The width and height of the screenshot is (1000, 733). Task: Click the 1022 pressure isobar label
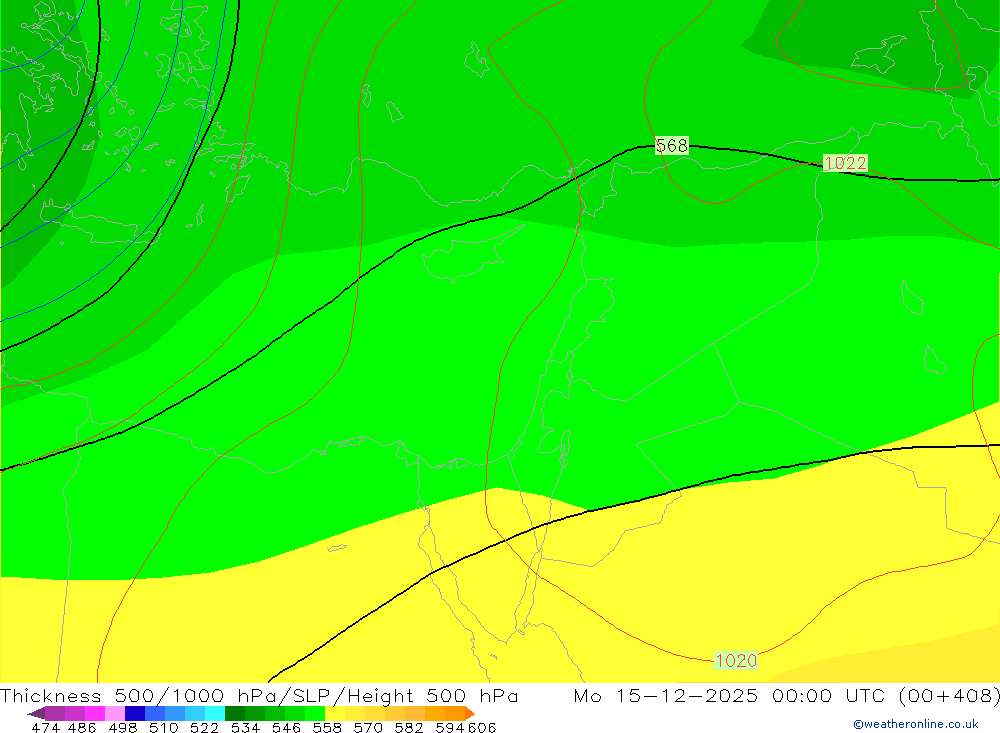pos(845,163)
